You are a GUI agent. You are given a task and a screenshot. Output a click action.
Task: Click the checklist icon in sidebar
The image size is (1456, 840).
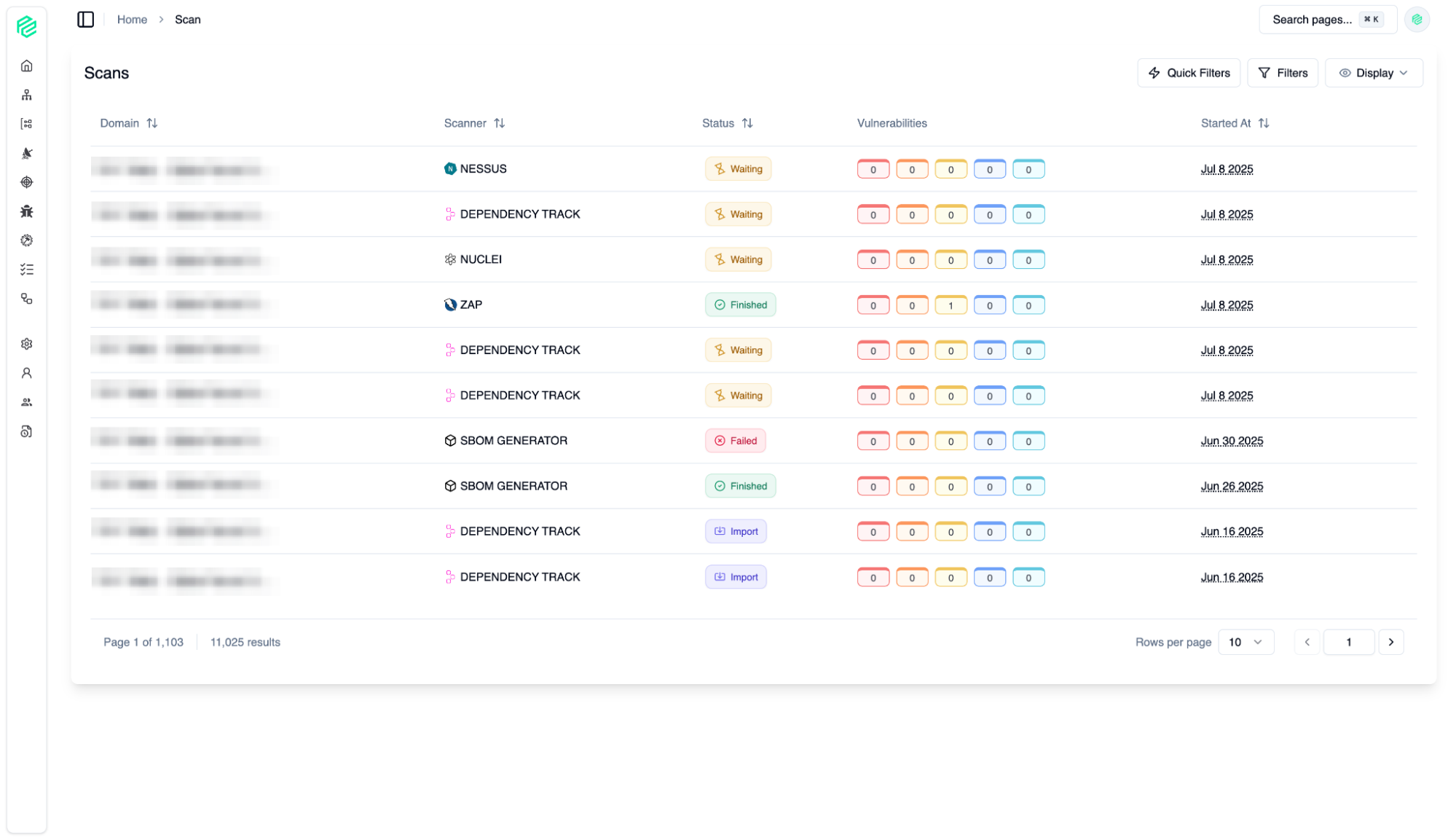pos(27,270)
